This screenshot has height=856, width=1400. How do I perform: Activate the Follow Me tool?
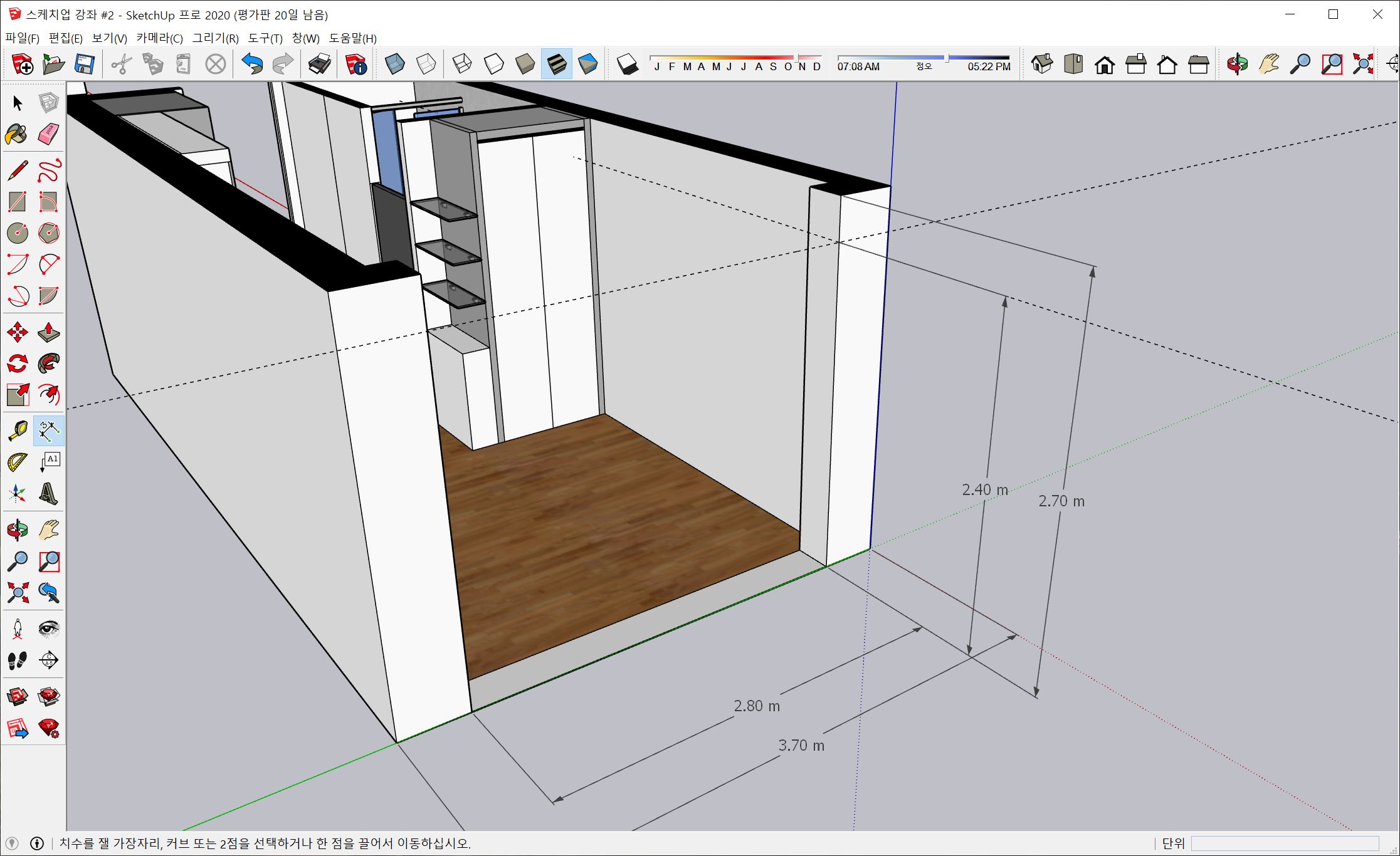point(48,363)
